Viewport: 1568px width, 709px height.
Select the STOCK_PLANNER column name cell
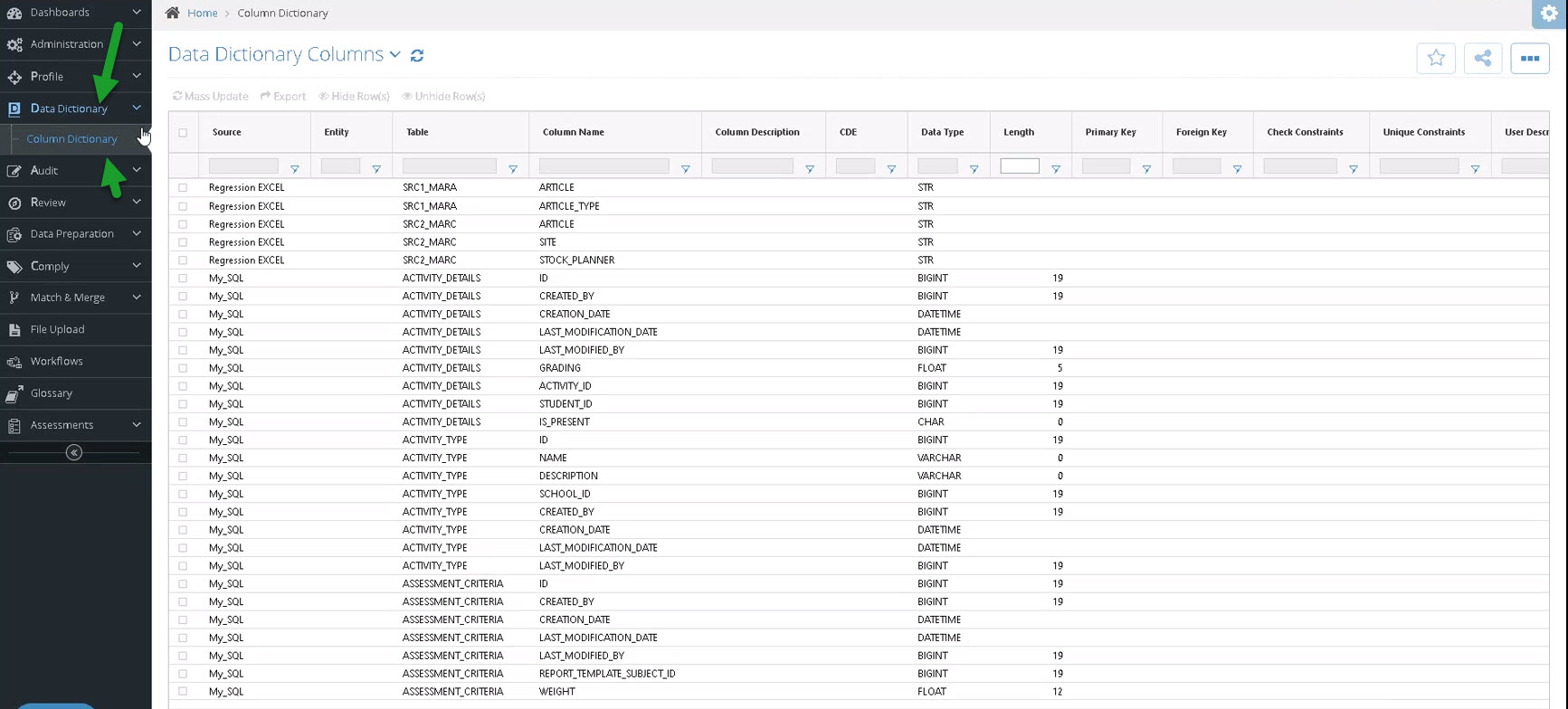(576, 260)
